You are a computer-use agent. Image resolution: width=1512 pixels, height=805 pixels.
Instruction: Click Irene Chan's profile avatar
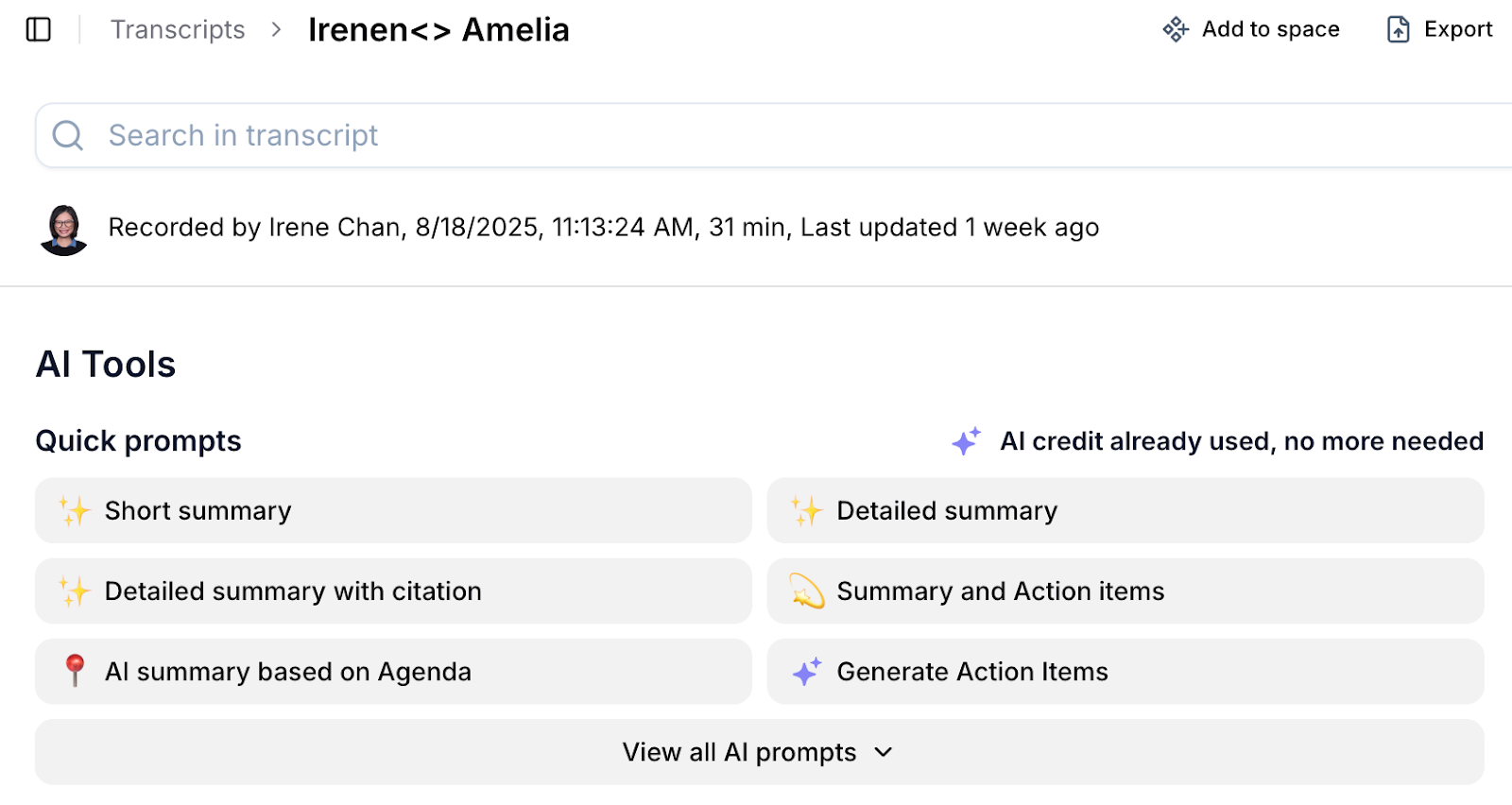[x=64, y=229]
